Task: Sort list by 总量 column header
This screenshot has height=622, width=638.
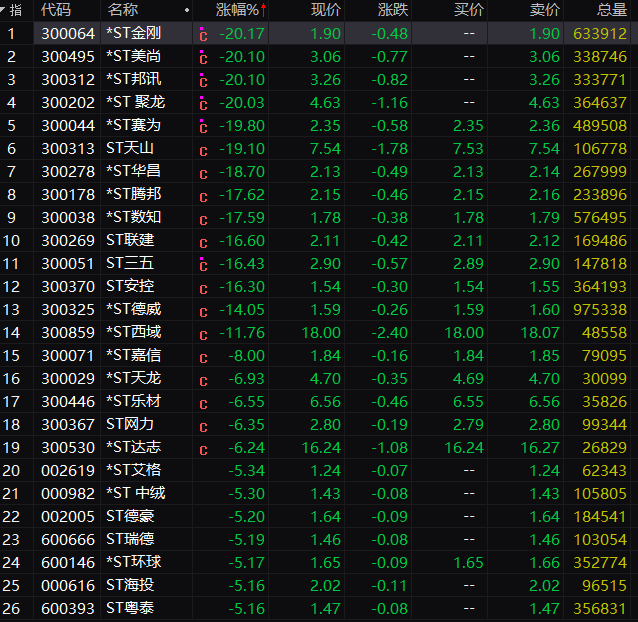Action: [611, 10]
